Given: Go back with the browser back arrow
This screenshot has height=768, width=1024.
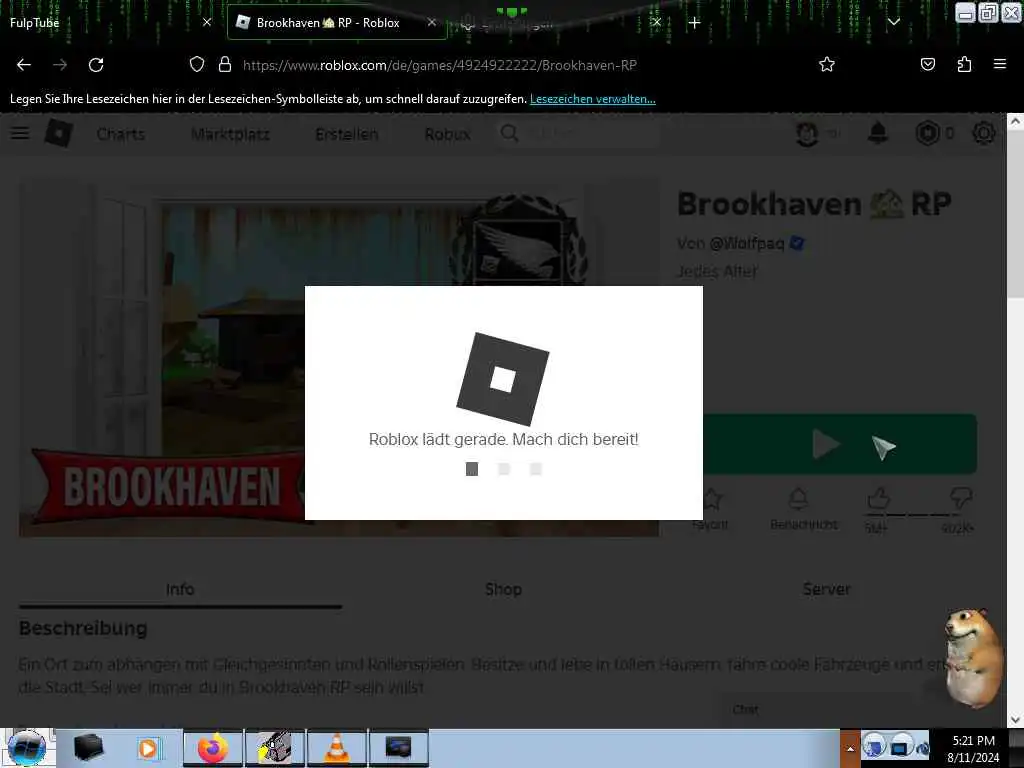Looking at the screenshot, I should pos(24,65).
